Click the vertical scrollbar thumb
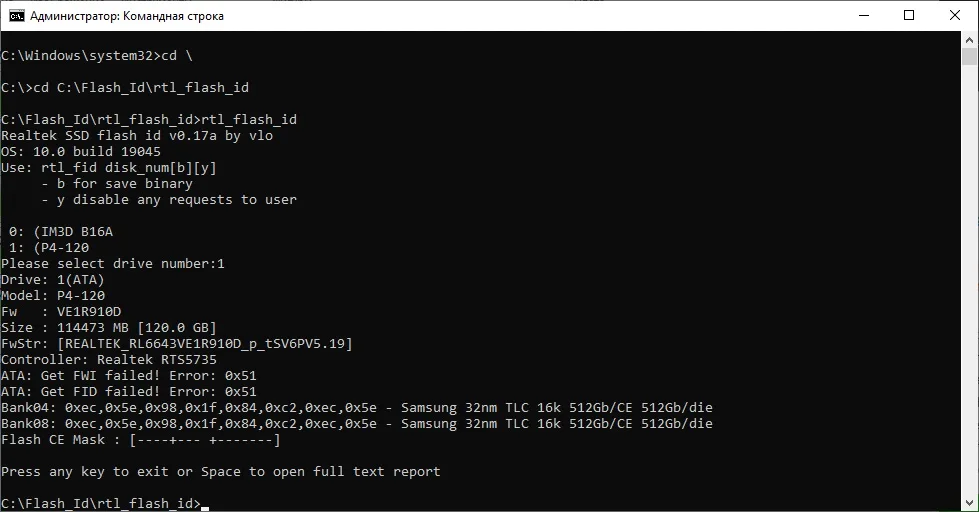979x512 pixels. pyautogui.click(x=969, y=57)
